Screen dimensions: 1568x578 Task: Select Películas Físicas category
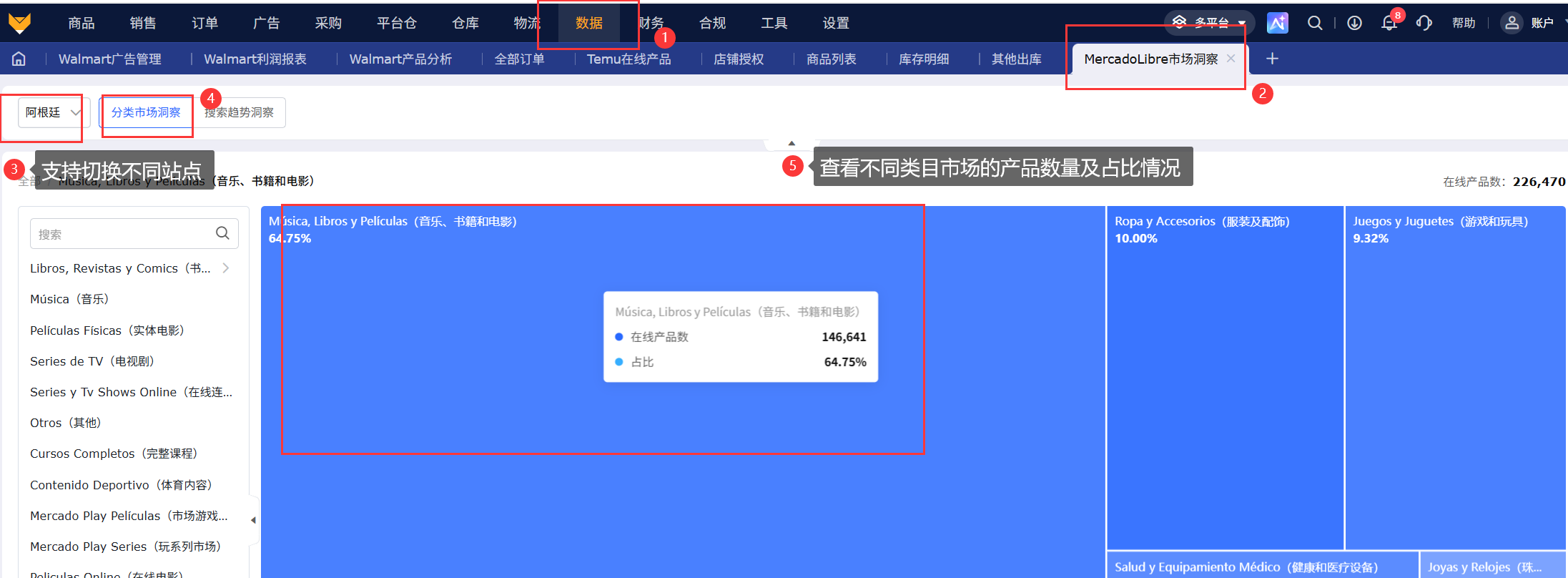point(107,330)
